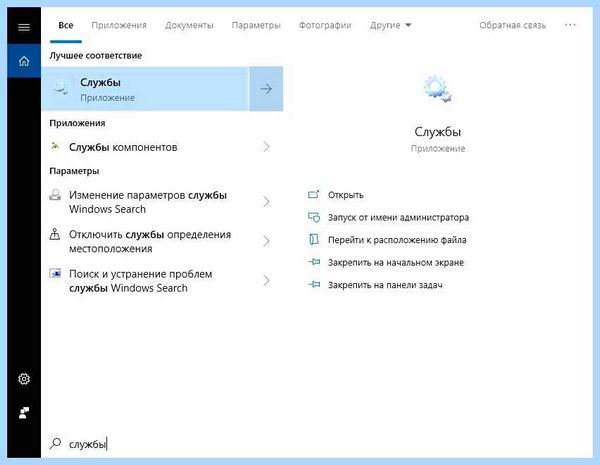The width and height of the screenshot is (600, 465).
Task: Click the run-as-administrator shield icon
Action: 314,217
